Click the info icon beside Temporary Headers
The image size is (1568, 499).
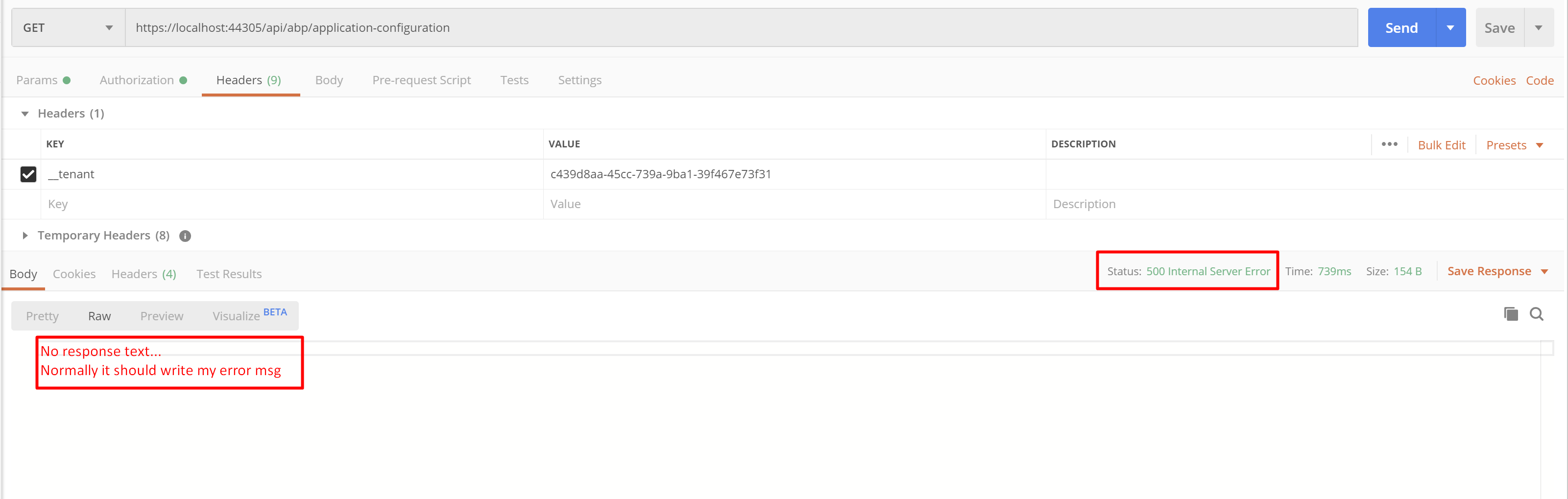point(185,236)
